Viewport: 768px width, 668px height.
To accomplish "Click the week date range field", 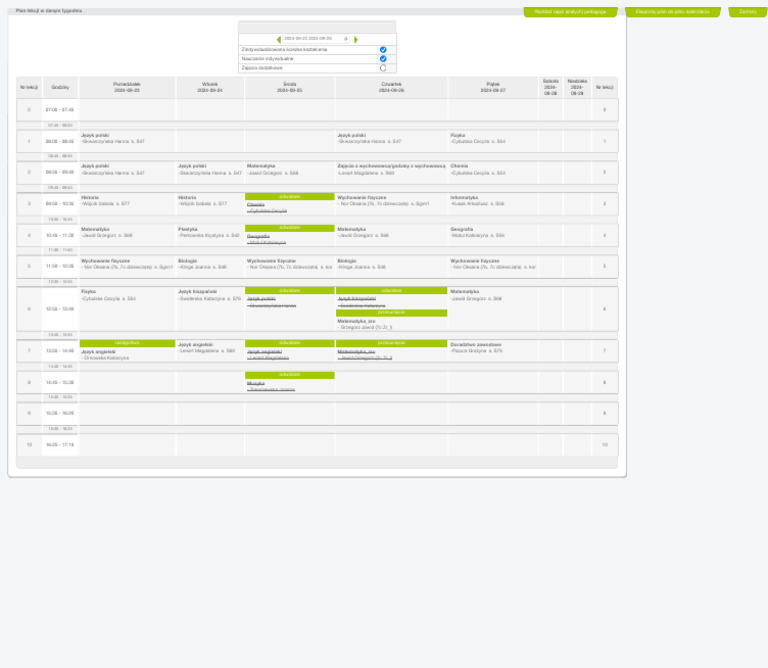I will (316, 39).
